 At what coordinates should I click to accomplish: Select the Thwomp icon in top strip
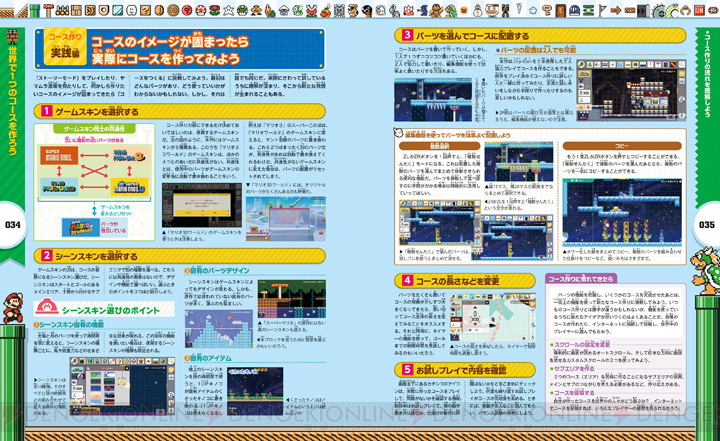tap(339, 10)
